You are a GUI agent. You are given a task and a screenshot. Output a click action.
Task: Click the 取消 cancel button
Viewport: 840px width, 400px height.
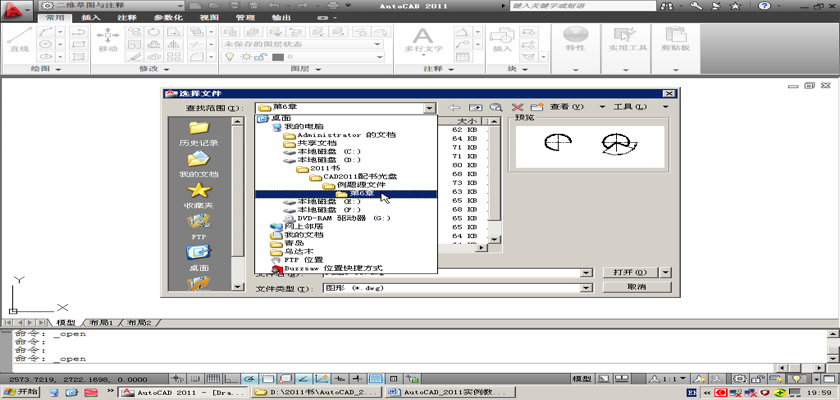[x=637, y=287]
